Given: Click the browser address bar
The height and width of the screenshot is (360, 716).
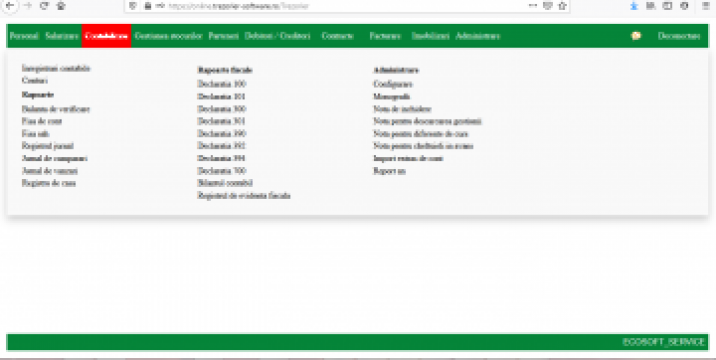Looking at the screenshot, I should click(x=347, y=6).
